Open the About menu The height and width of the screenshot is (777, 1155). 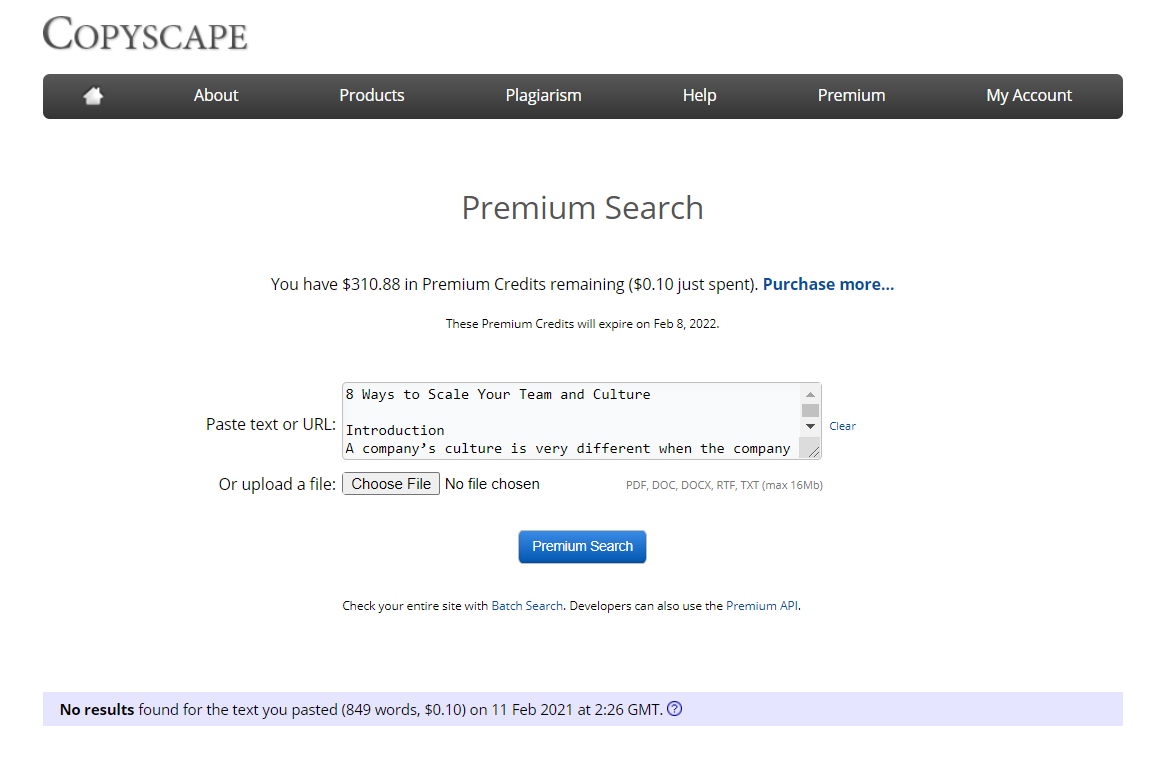(216, 96)
